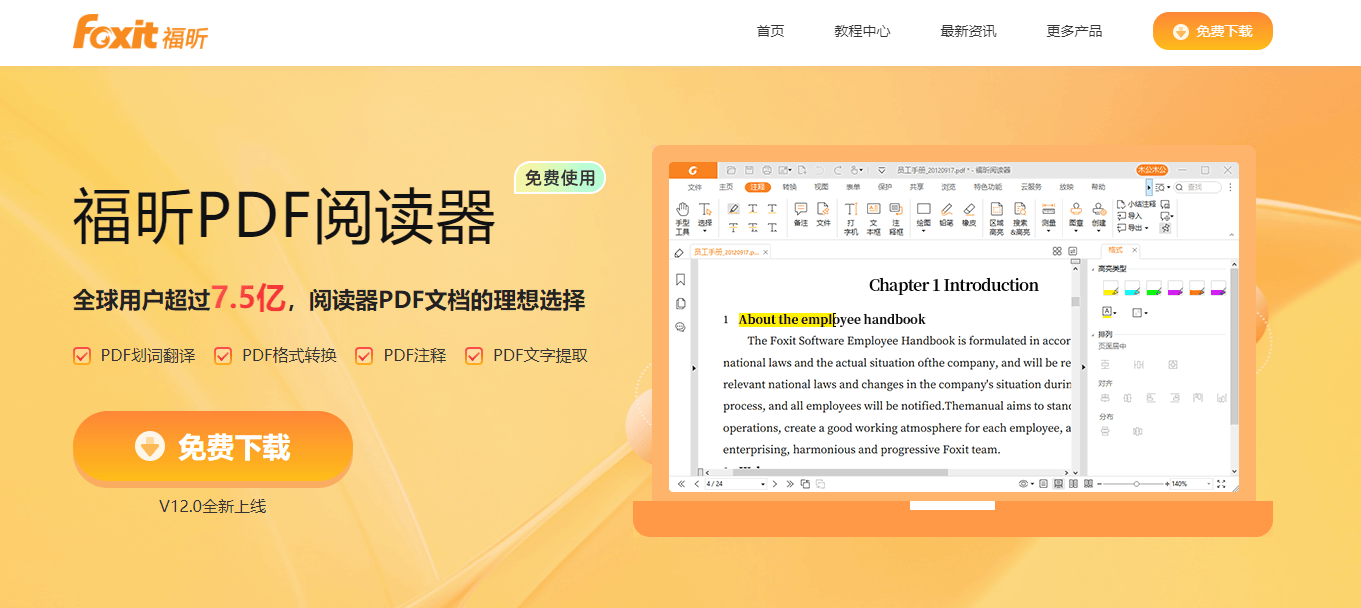
Task: Open the 教程中心 menu item
Action: [x=864, y=30]
